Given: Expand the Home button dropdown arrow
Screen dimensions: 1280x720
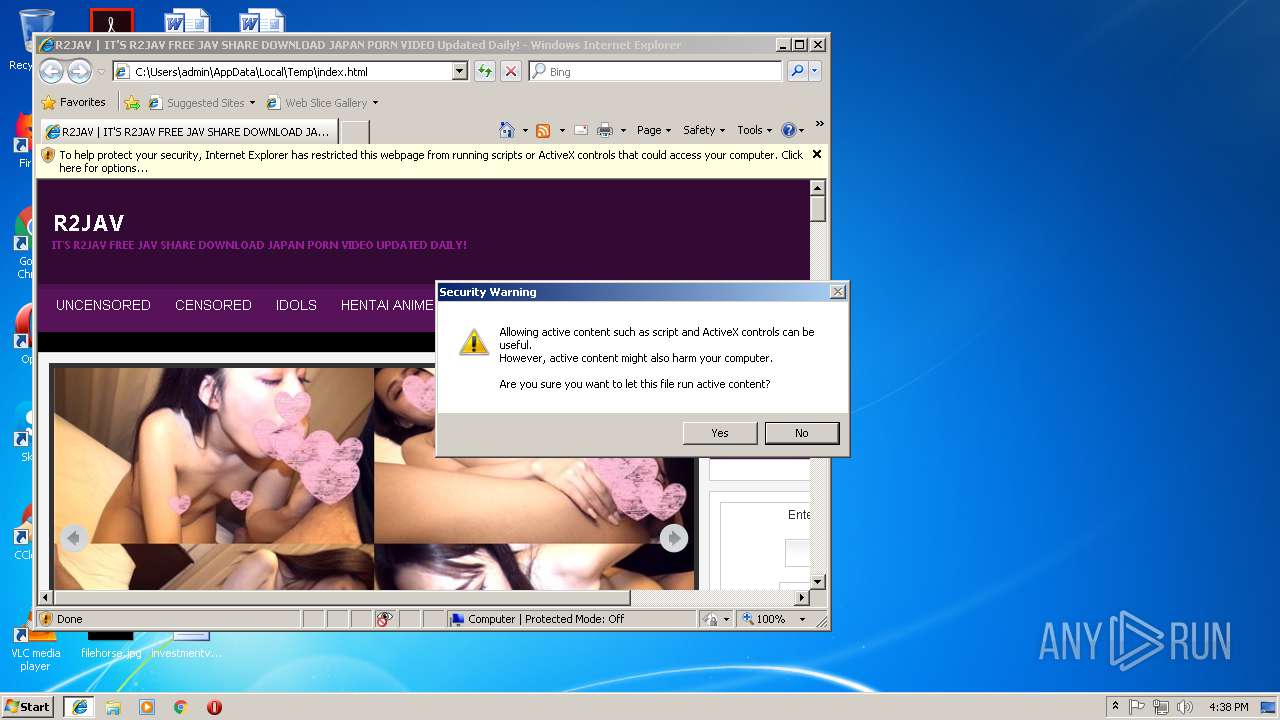Looking at the screenshot, I should point(524,130).
